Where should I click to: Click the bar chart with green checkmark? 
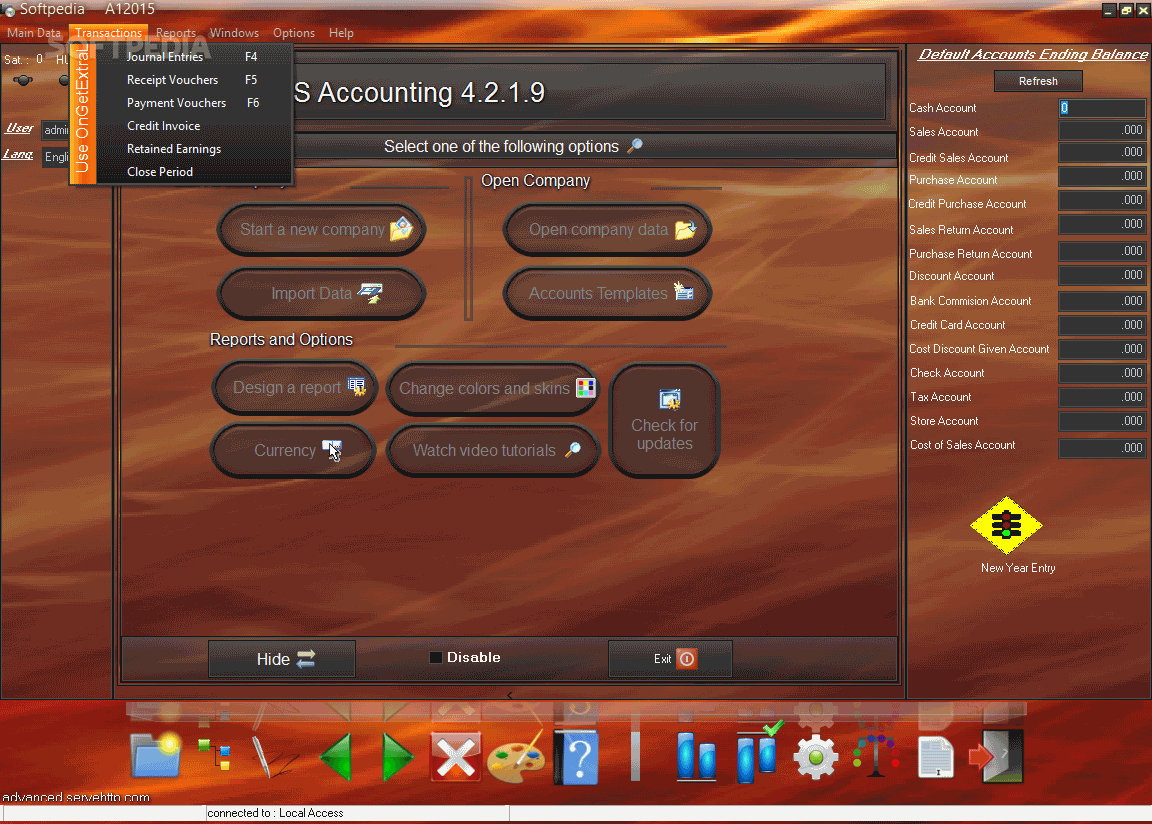point(759,753)
